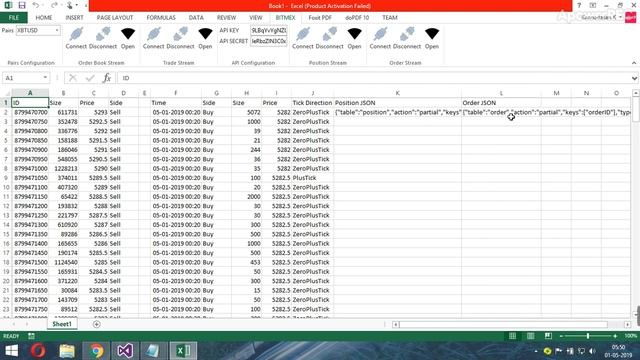
Task: Select the Order JSON header cell
Action: click(x=501, y=103)
